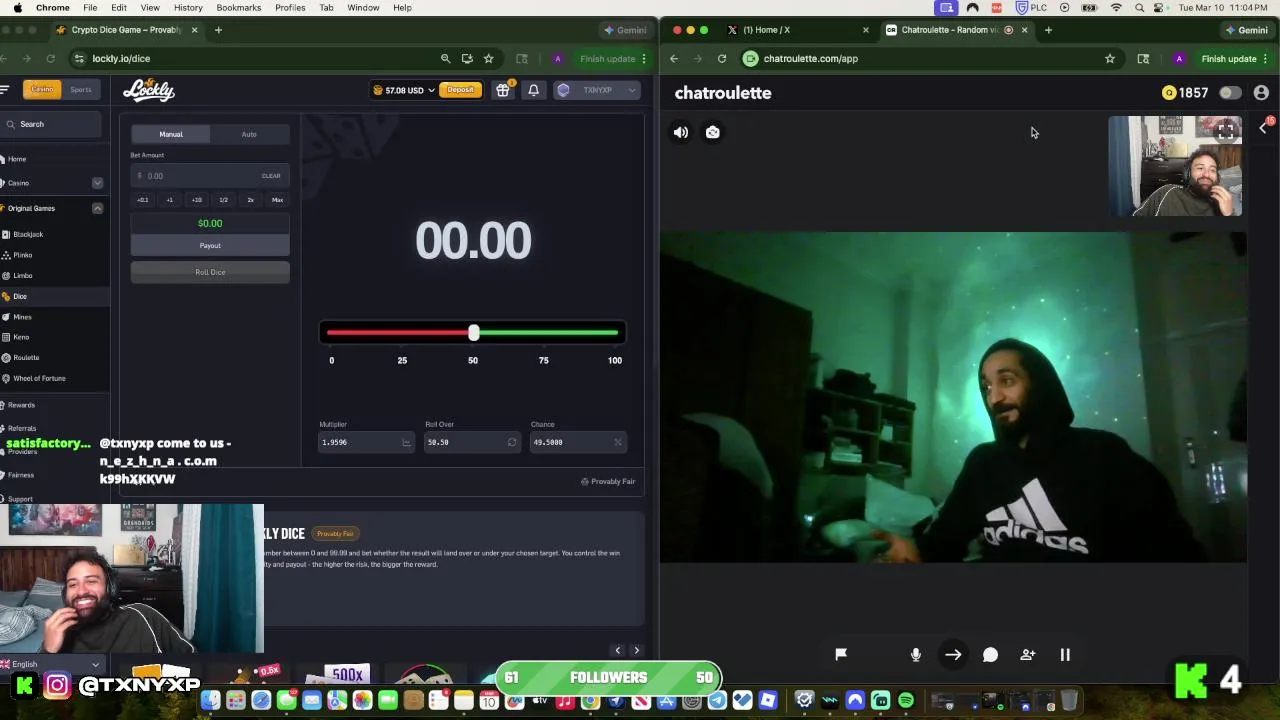1280x720 pixels.
Task: Collapse the Original Games section
Action: [x=97, y=208]
